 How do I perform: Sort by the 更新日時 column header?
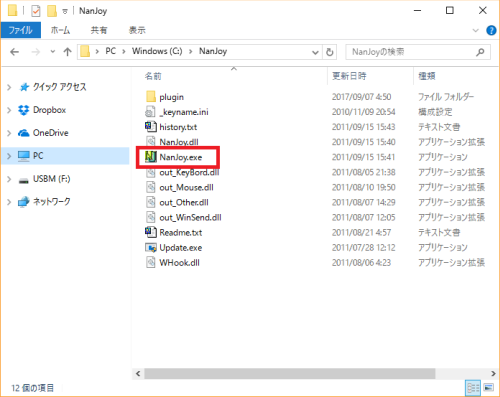pos(349,76)
